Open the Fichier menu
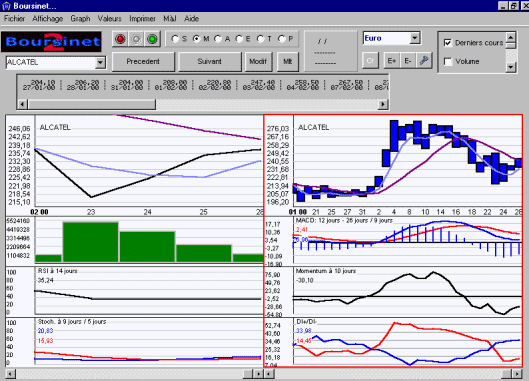The image size is (529, 381). 14,19
